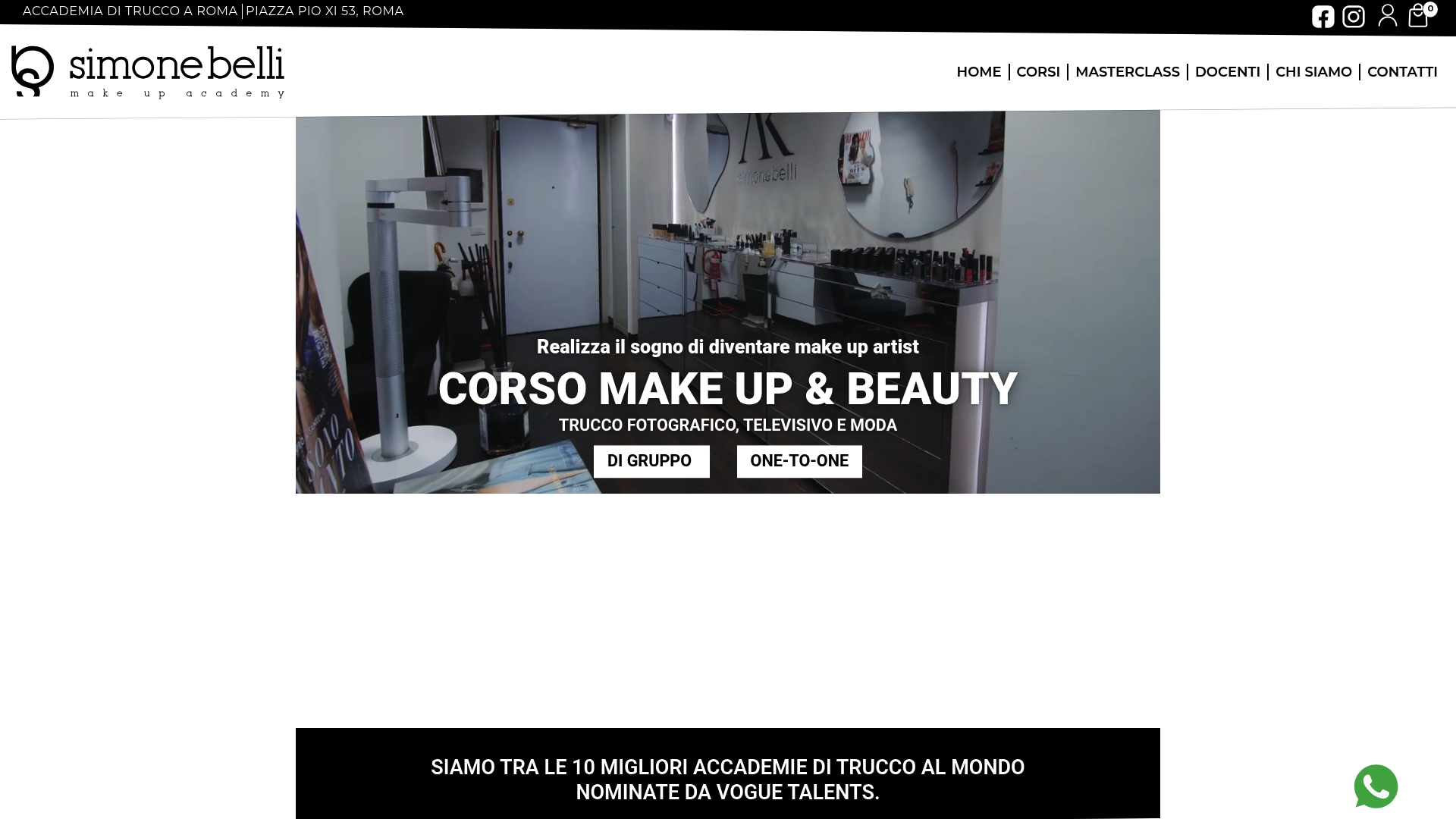1456x819 pixels.
Task: Click 'Realizza il sogno di diventare make up artist'
Action: (728, 347)
